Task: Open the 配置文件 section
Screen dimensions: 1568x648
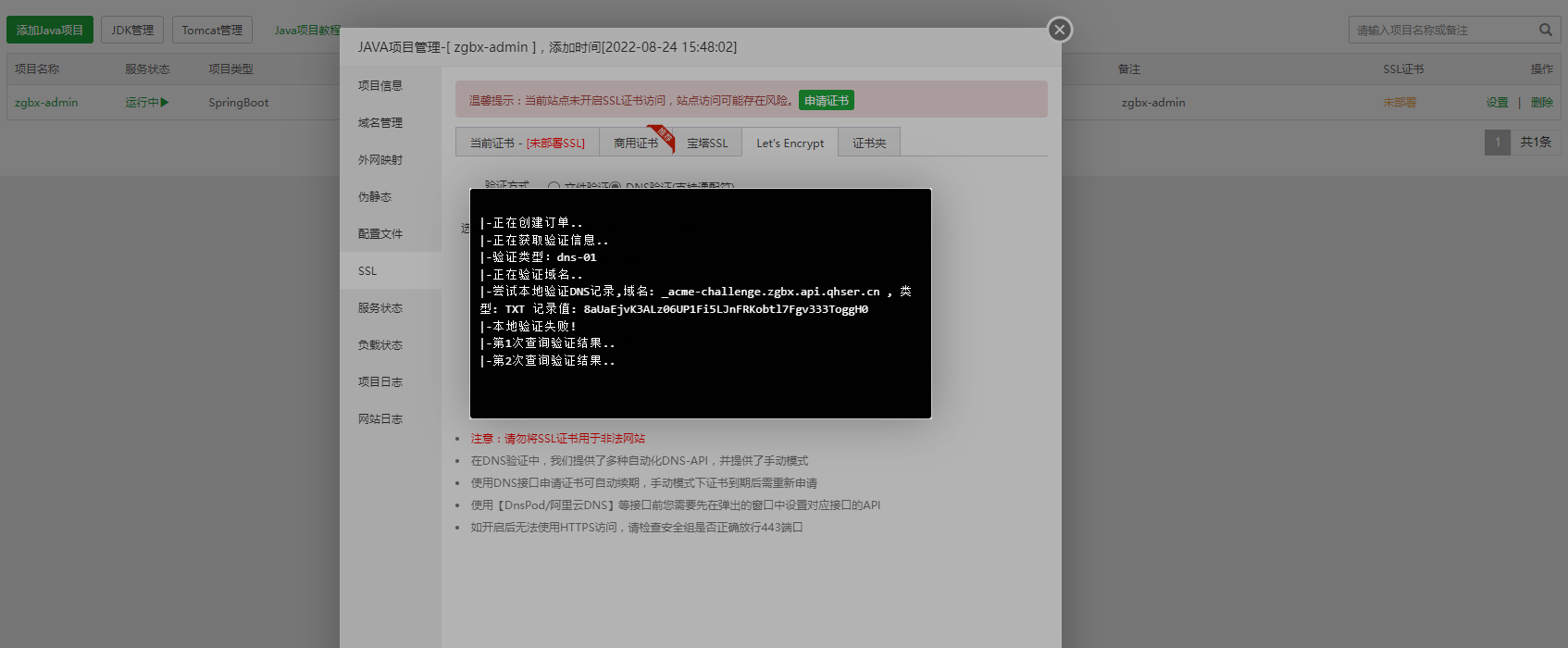Action: point(380,233)
